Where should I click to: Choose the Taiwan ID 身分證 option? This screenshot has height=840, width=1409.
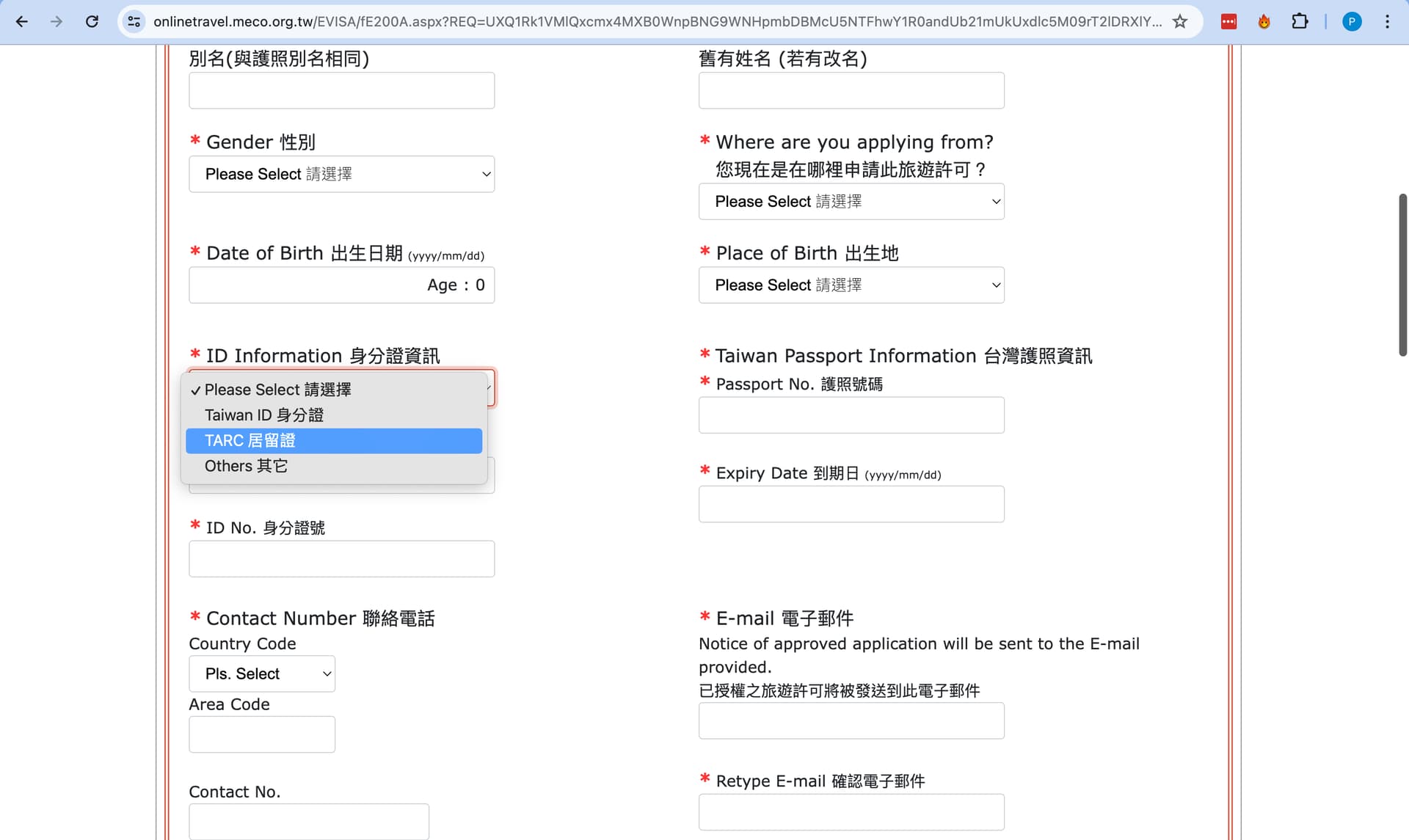tap(264, 415)
